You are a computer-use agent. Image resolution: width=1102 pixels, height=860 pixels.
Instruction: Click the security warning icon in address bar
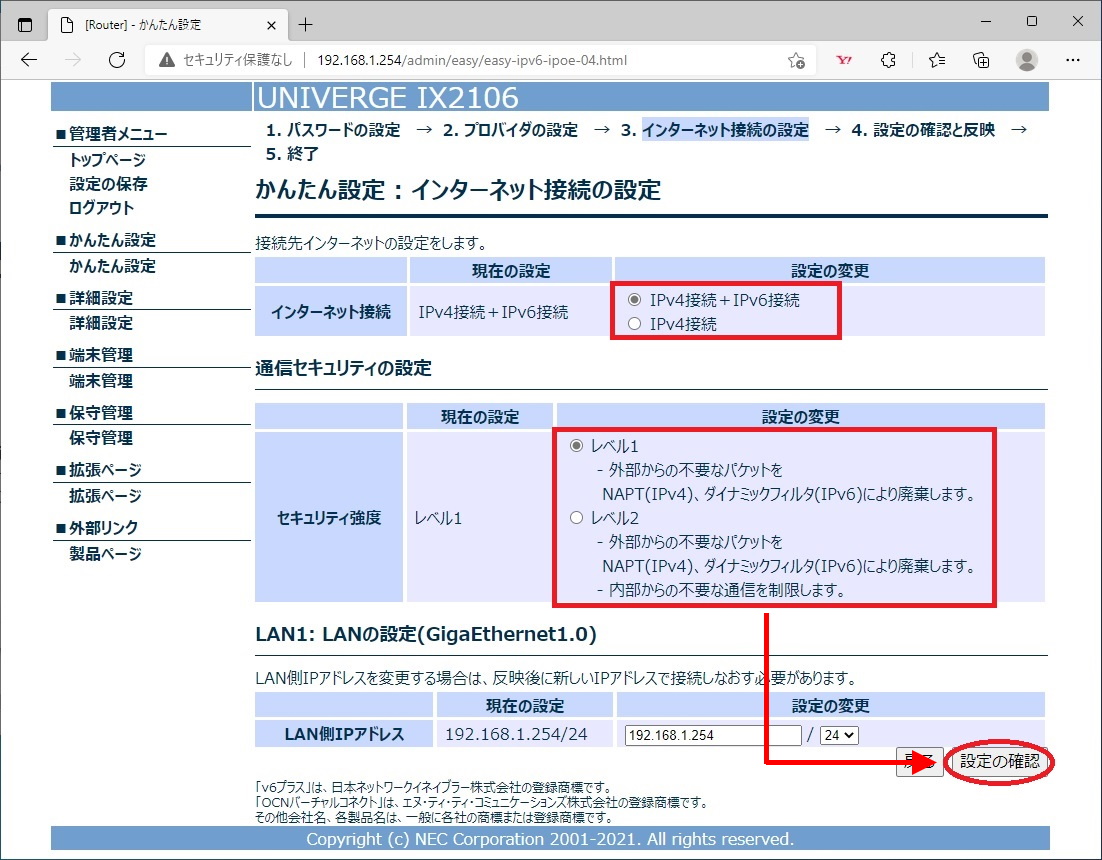coord(167,60)
